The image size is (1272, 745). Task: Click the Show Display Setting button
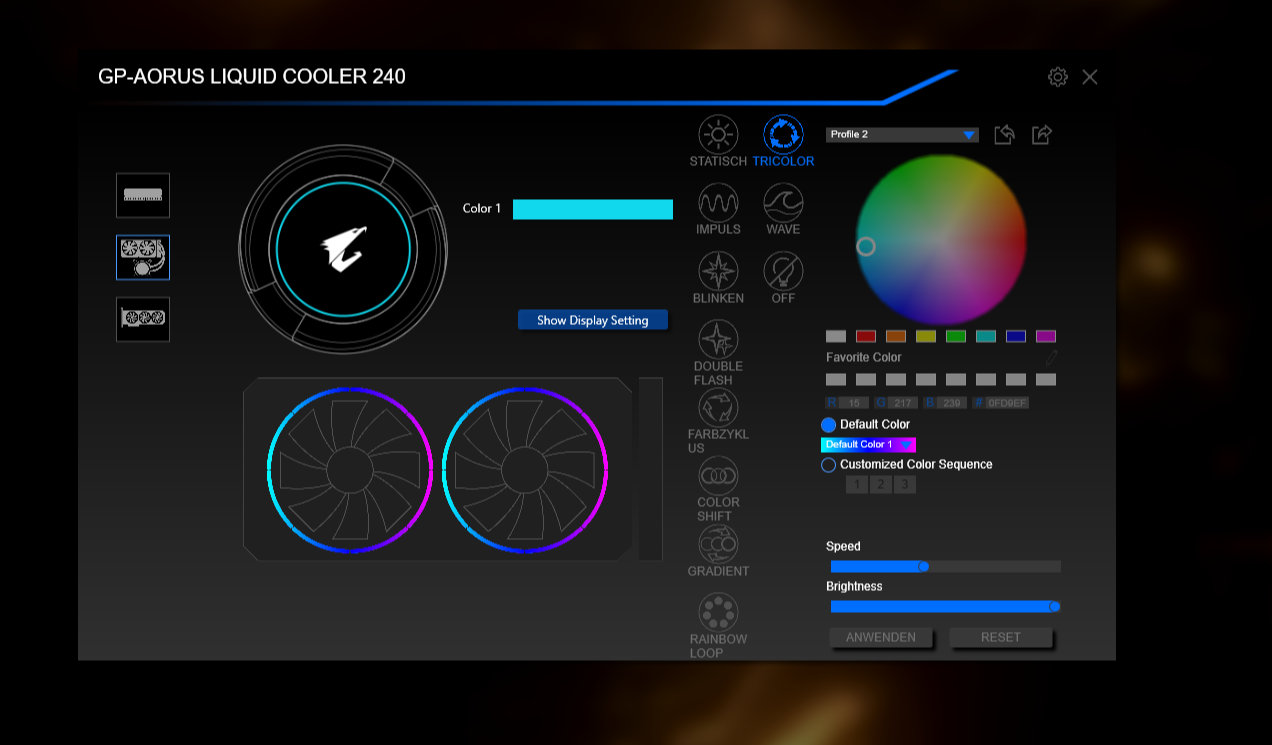(x=593, y=320)
